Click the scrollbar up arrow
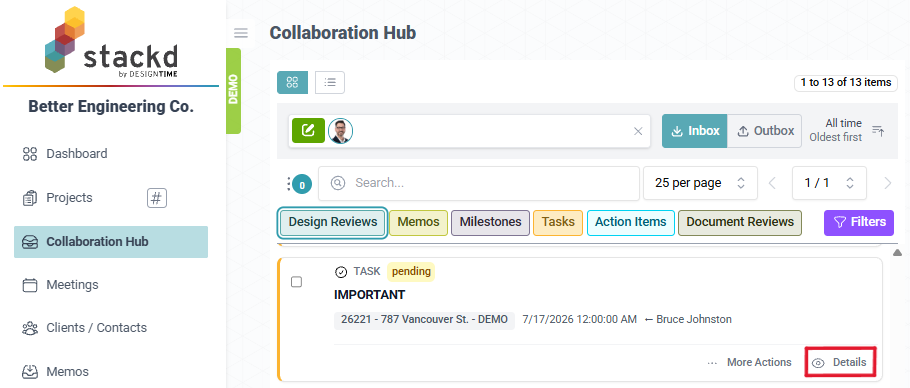Screen dimensions: 910x388 (897, 253)
